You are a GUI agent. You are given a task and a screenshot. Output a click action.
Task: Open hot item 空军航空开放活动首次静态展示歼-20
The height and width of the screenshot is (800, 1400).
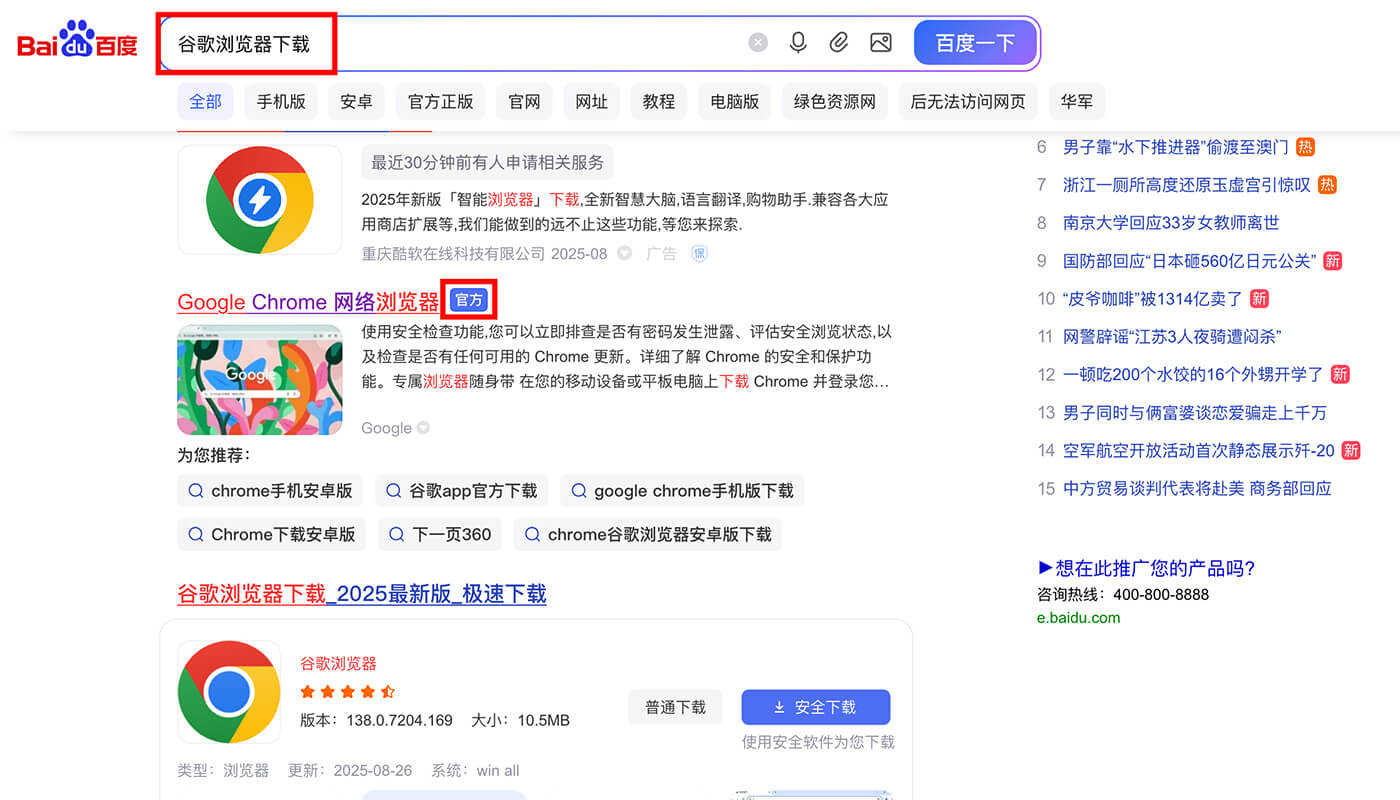coord(1199,450)
